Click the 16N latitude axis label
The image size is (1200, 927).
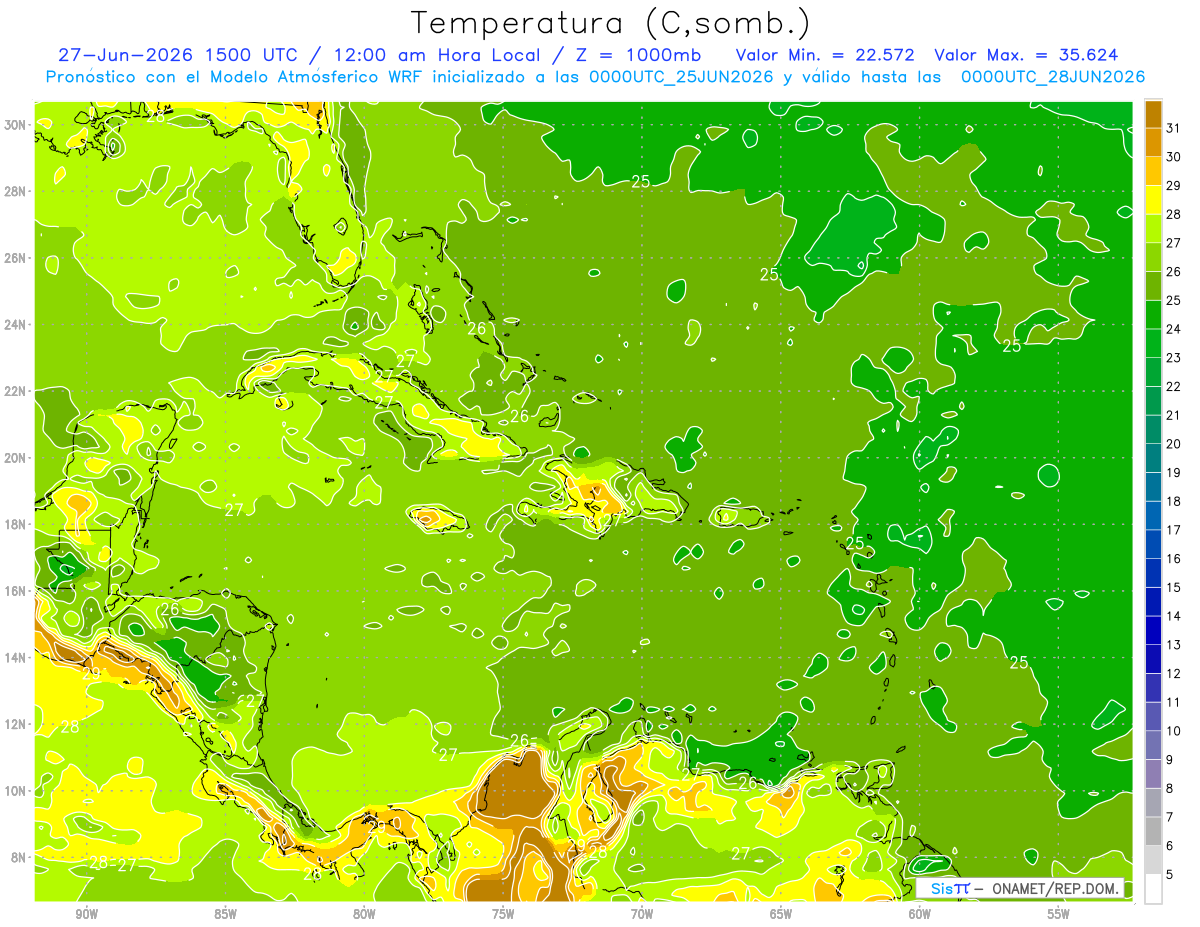(x=16, y=591)
